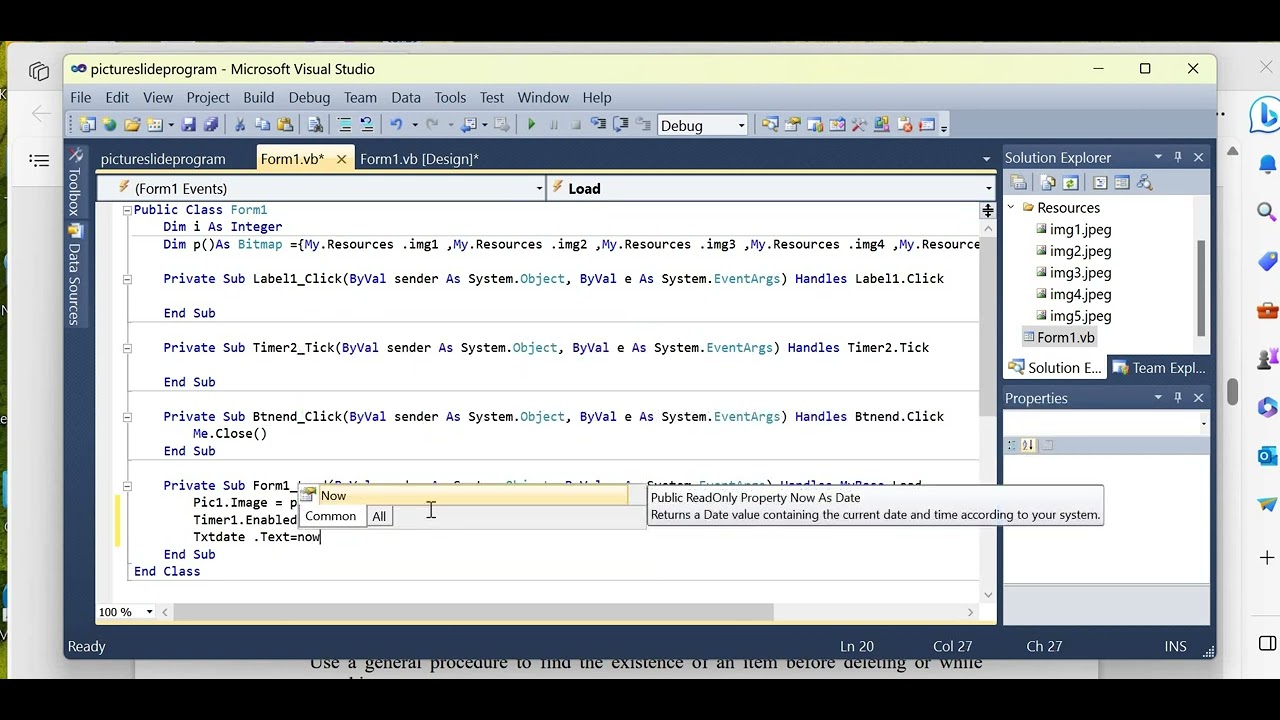This screenshot has height=720, width=1280.
Task: Toggle auto-hide pin on Solution Explorer
Action: click(1178, 157)
